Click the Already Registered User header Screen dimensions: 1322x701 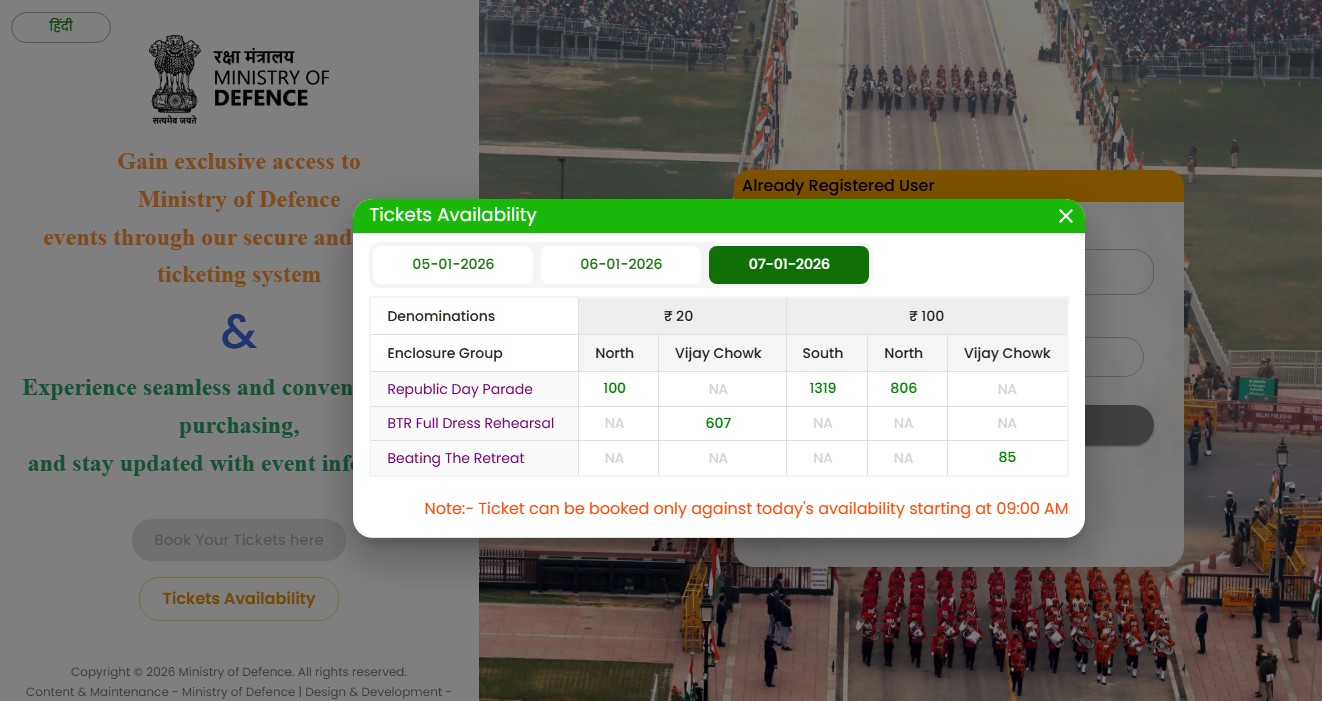(838, 186)
